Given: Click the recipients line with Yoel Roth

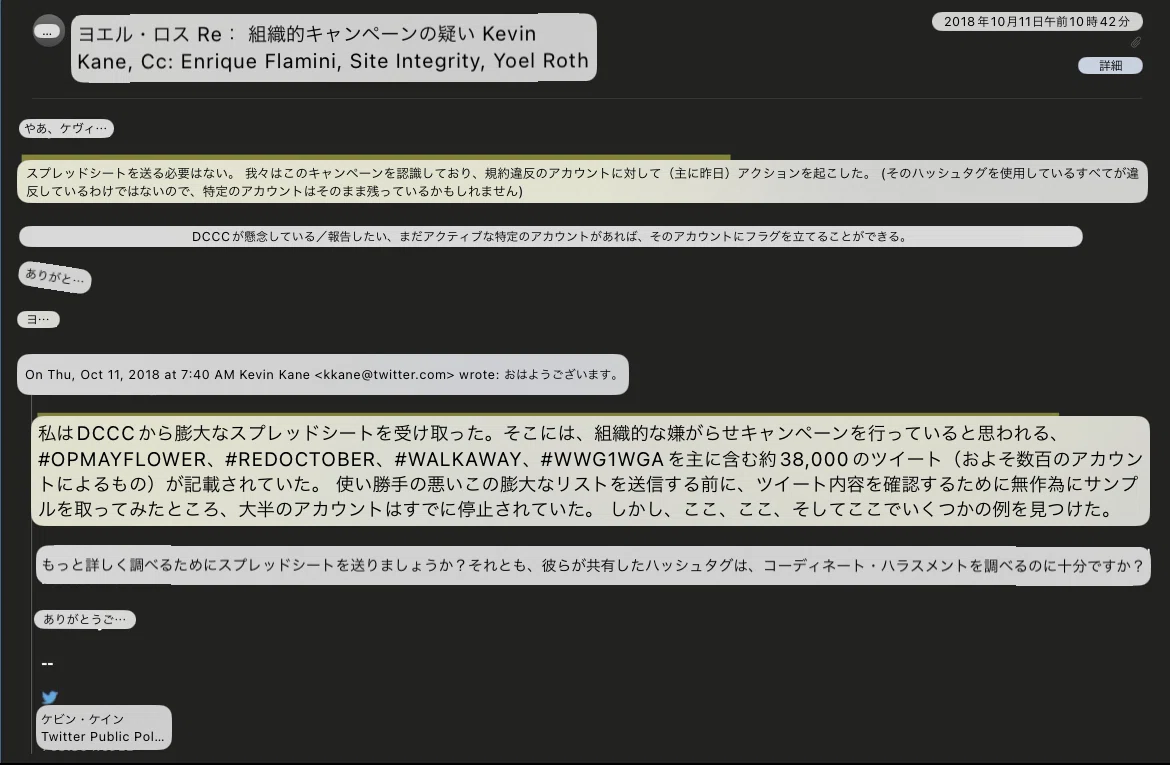Looking at the screenshot, I should 333,61.
